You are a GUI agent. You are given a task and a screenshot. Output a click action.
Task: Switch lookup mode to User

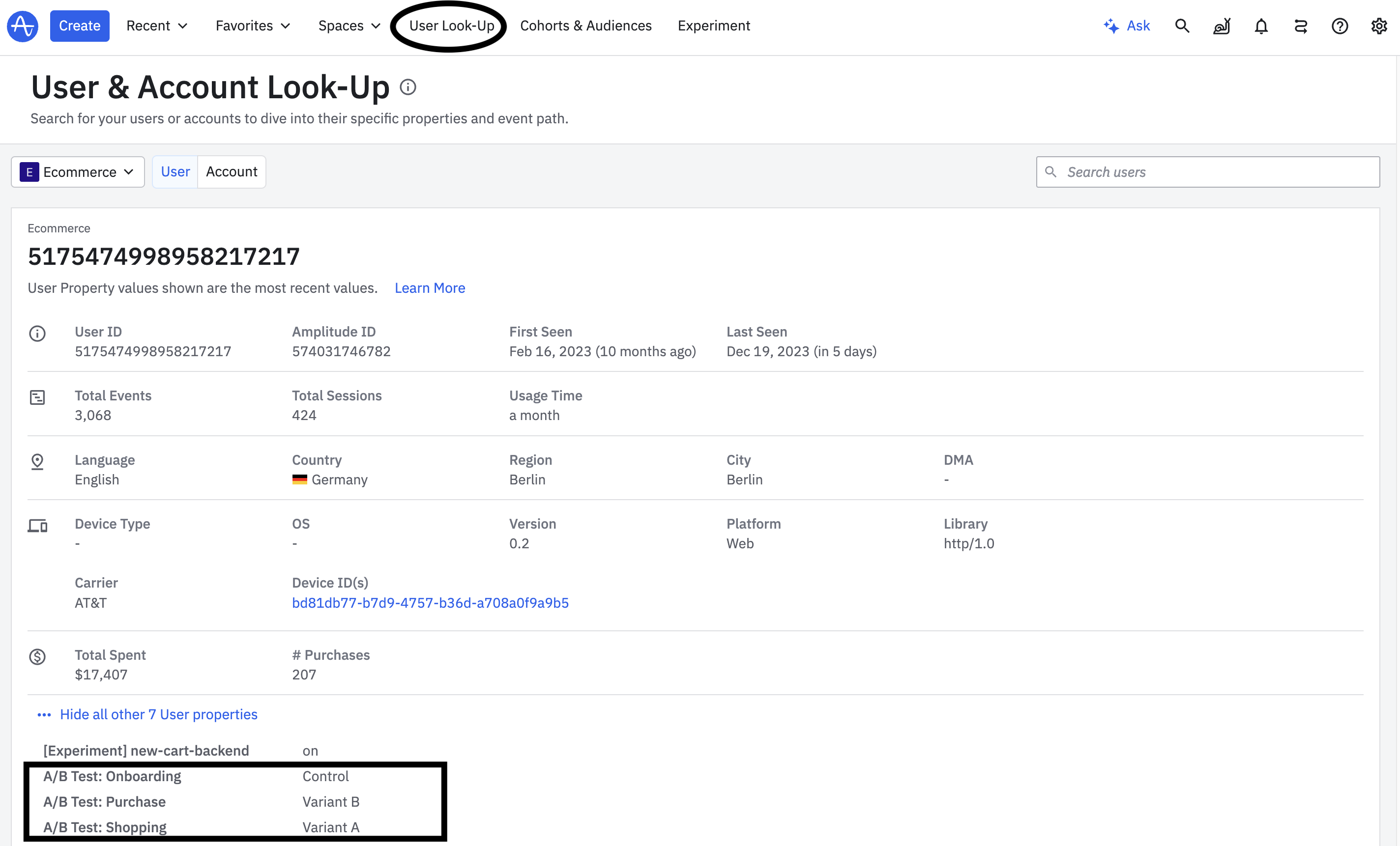[x=175, y=171]
